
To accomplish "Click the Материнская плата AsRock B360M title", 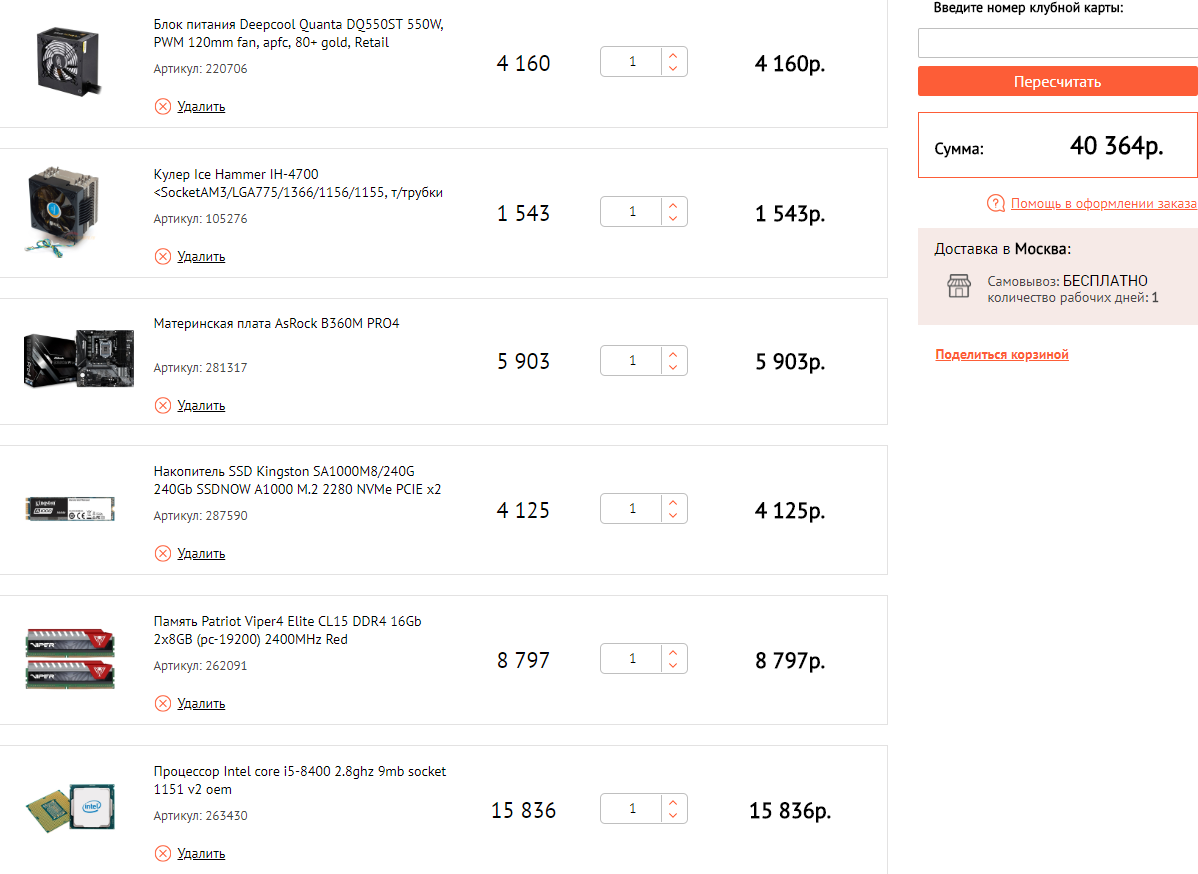I will click(276, 324).
